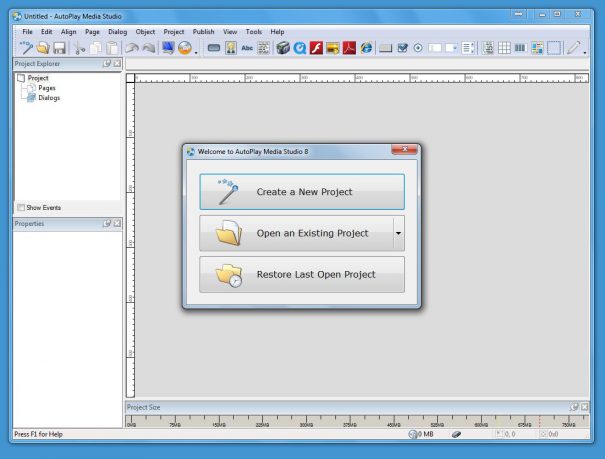Viewport: 605px width, 459px height.
Task: Open the Object menu
Action: pyautogui.click(x=145, y=32)
